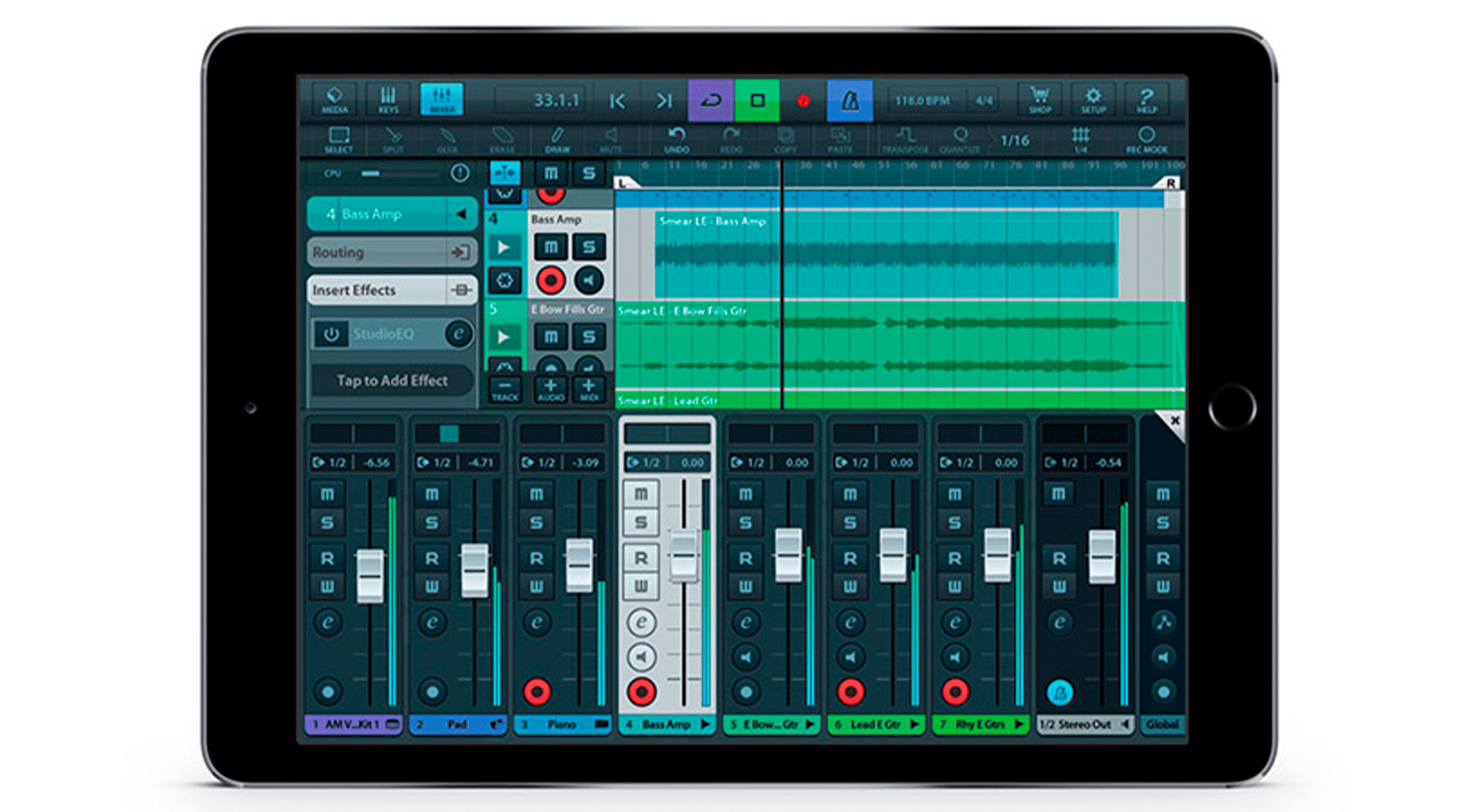The height and width of the screenshot is (812, 1477).
Task: Click the 118.0 BPM tempo field
Action: pos(922,101)
